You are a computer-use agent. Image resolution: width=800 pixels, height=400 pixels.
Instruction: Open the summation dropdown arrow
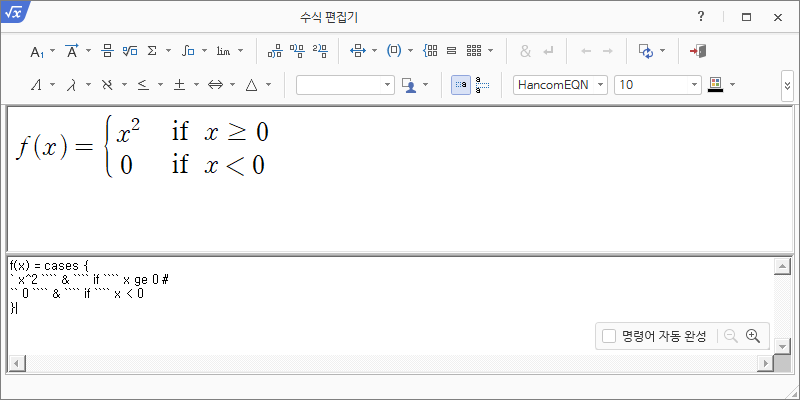pyautogui.click(x=168, y=51)
